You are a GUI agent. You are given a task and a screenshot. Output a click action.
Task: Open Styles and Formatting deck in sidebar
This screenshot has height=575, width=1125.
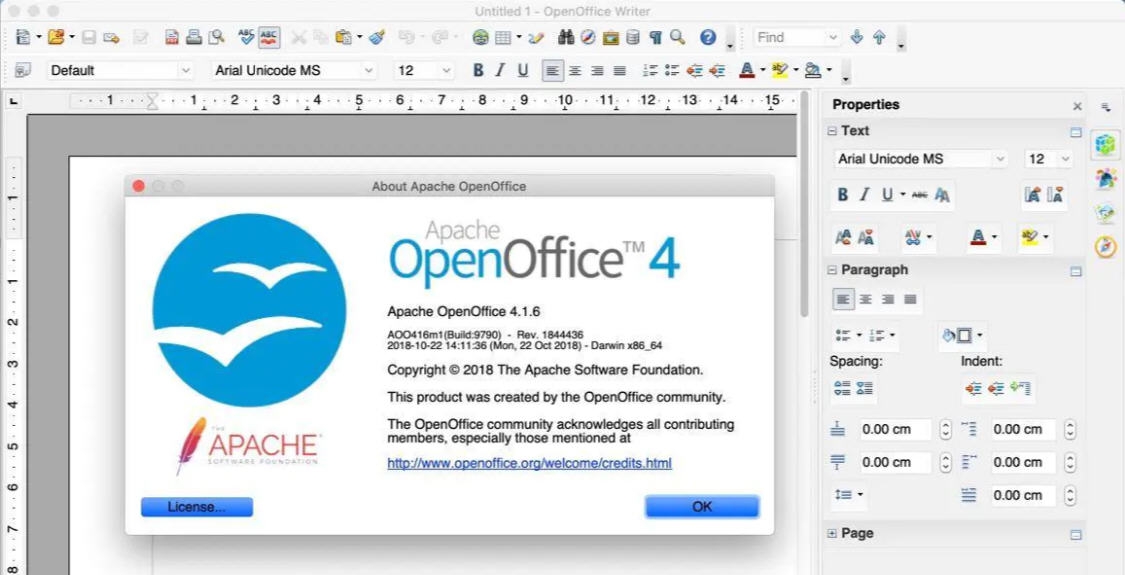pos(1106,178)
